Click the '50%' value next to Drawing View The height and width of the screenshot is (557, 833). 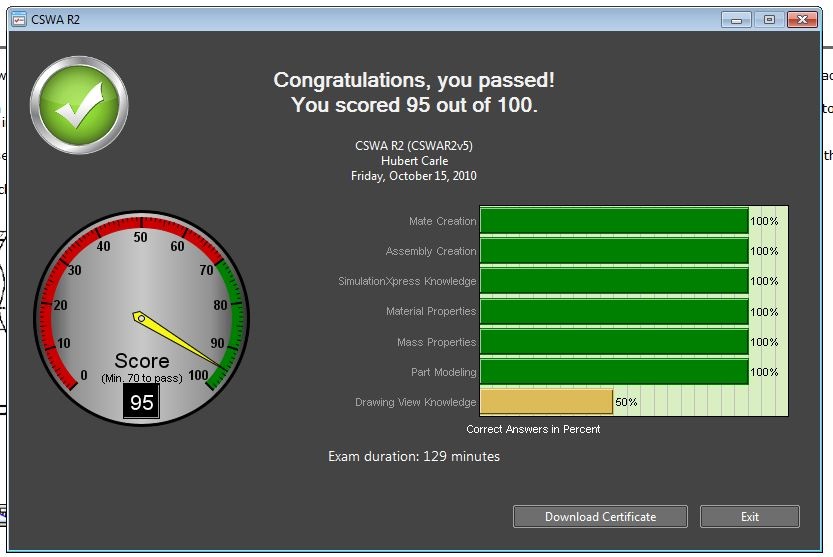coord(626,402)
